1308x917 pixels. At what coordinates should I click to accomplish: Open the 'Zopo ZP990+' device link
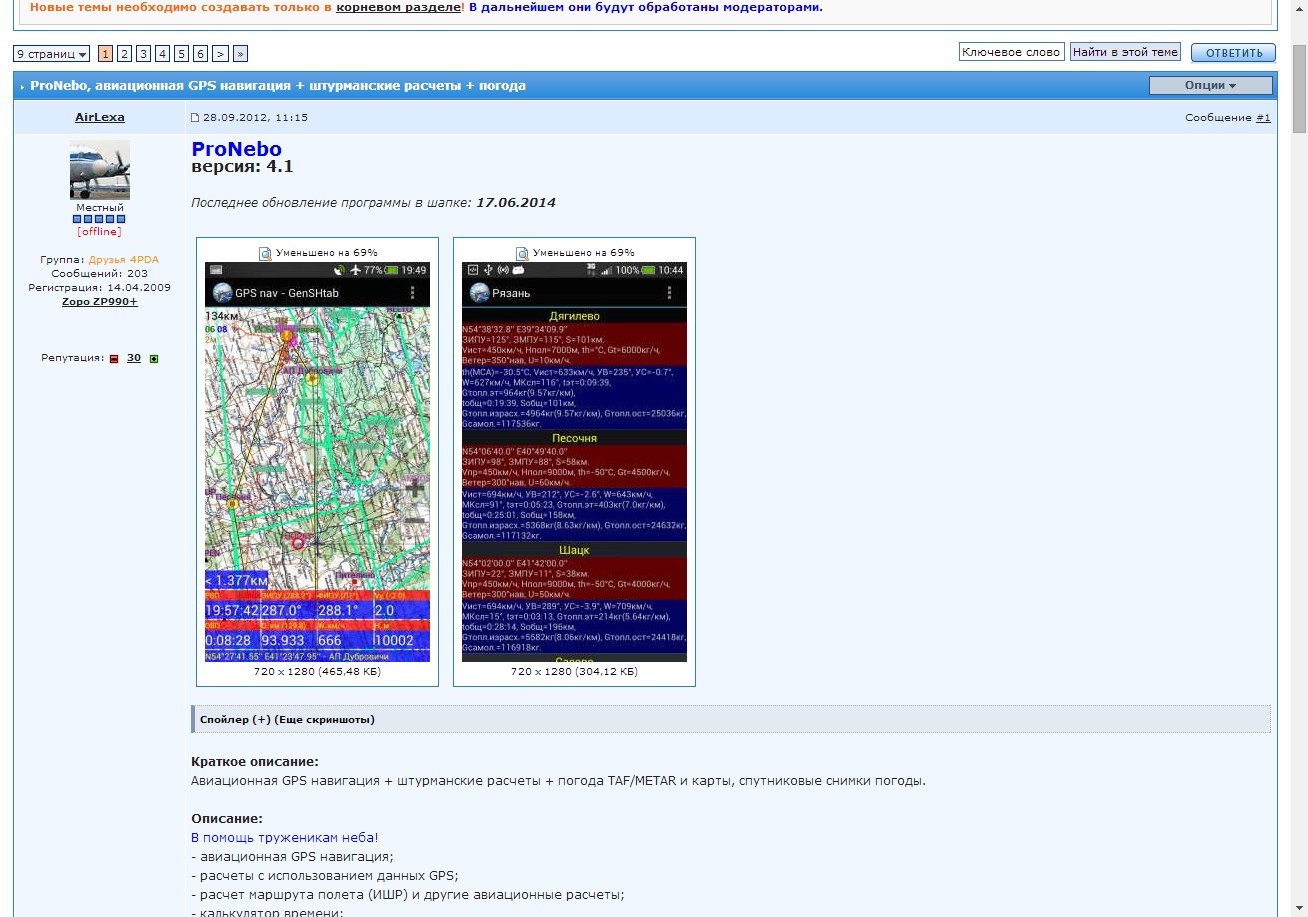point(100,302)
